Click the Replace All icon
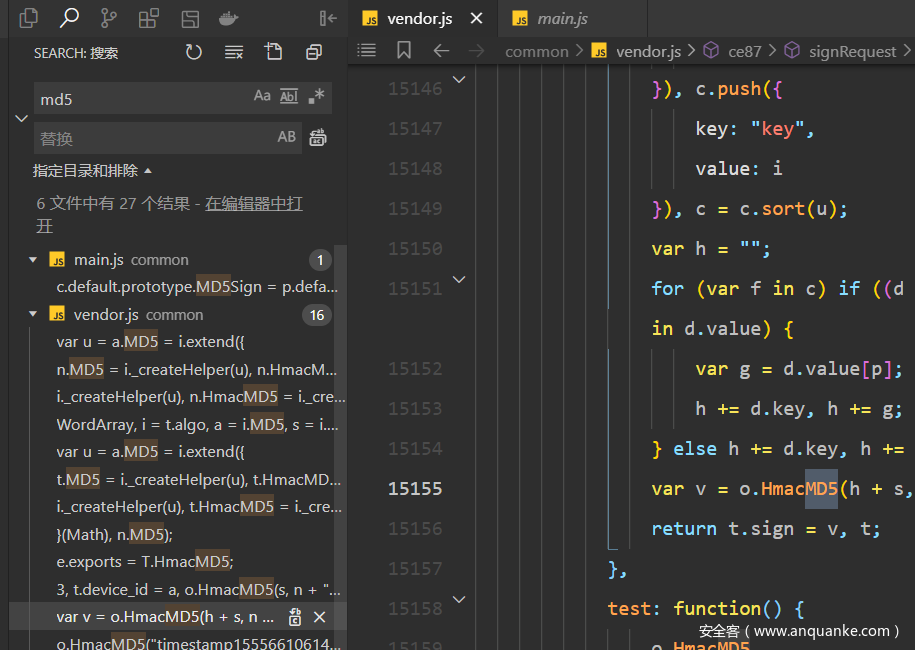Viewport: 915px width, 650px height. (x=318, y=138)
